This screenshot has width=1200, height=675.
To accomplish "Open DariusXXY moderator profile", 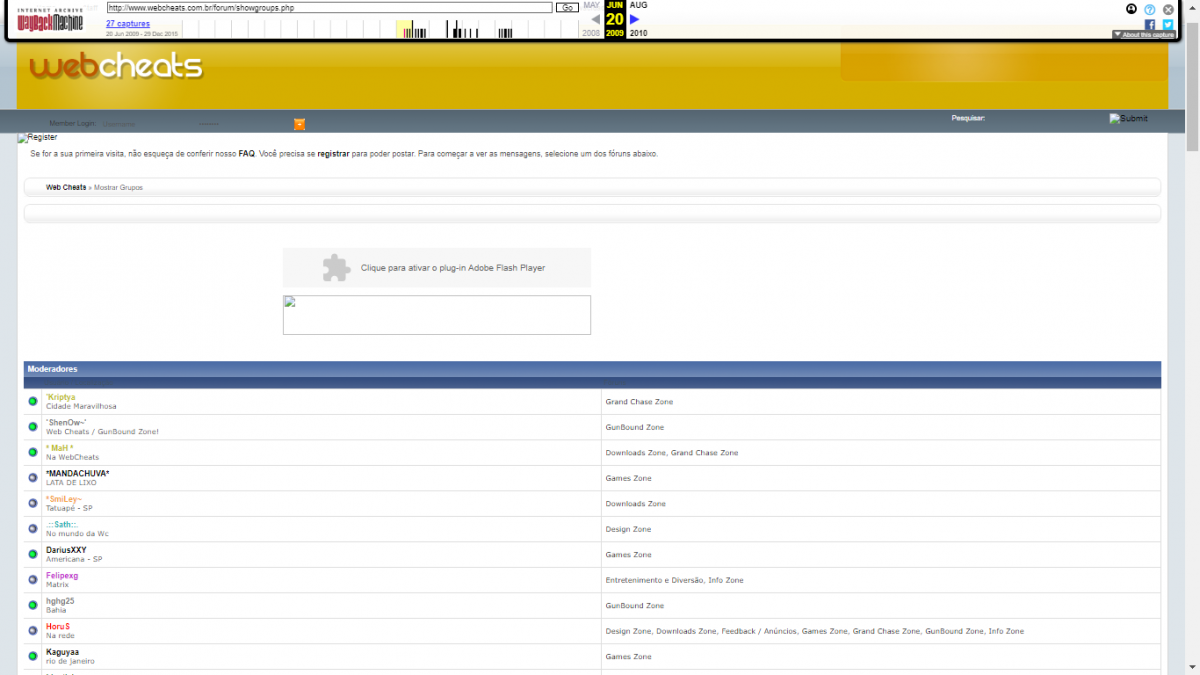I will coord(66,549).
